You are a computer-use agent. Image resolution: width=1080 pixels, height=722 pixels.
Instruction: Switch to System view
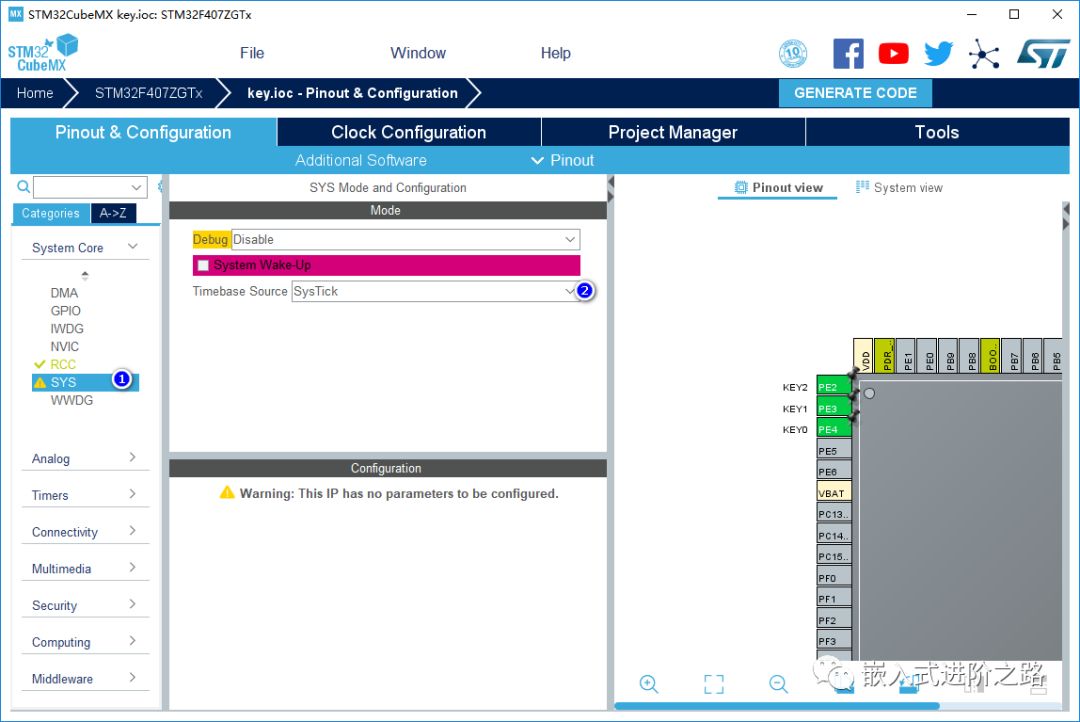click(899, 187)
